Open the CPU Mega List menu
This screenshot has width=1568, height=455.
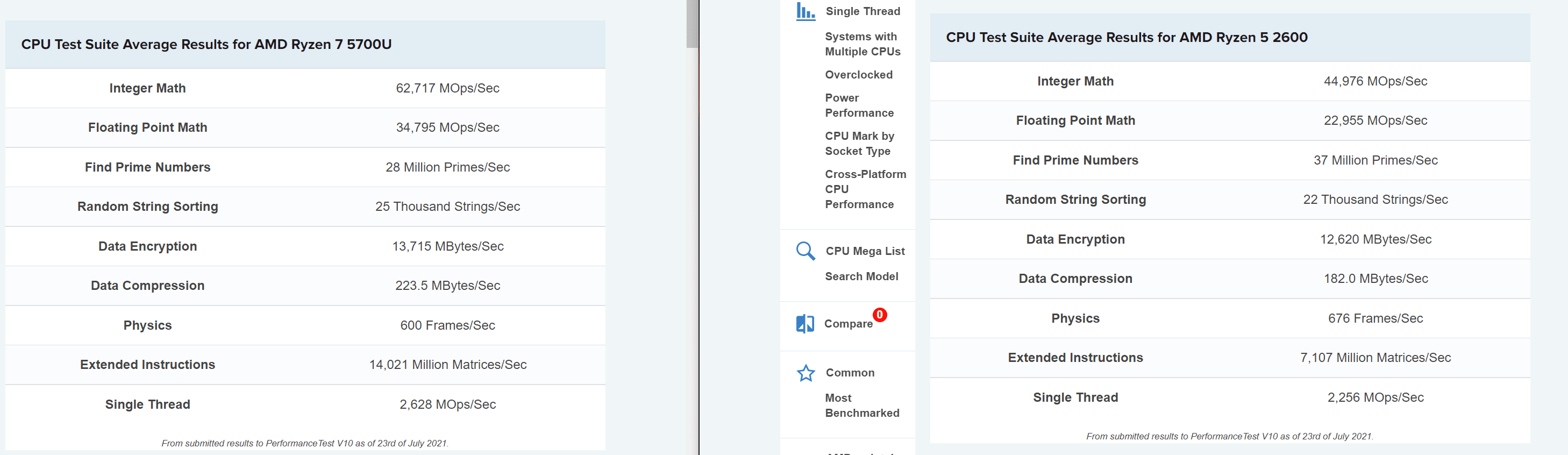coord(865,251)
